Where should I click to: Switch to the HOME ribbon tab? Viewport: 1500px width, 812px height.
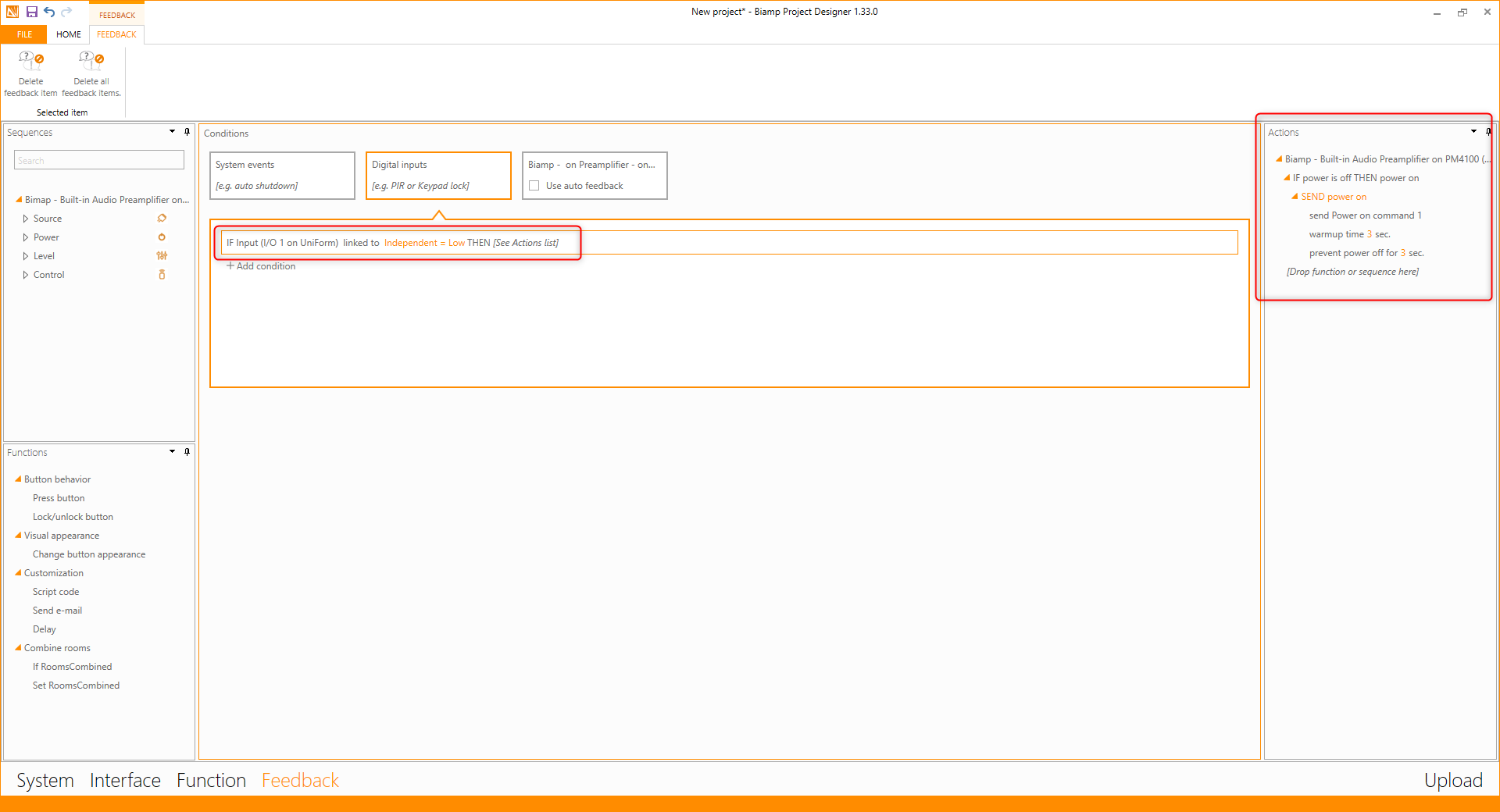pos(69,34)
